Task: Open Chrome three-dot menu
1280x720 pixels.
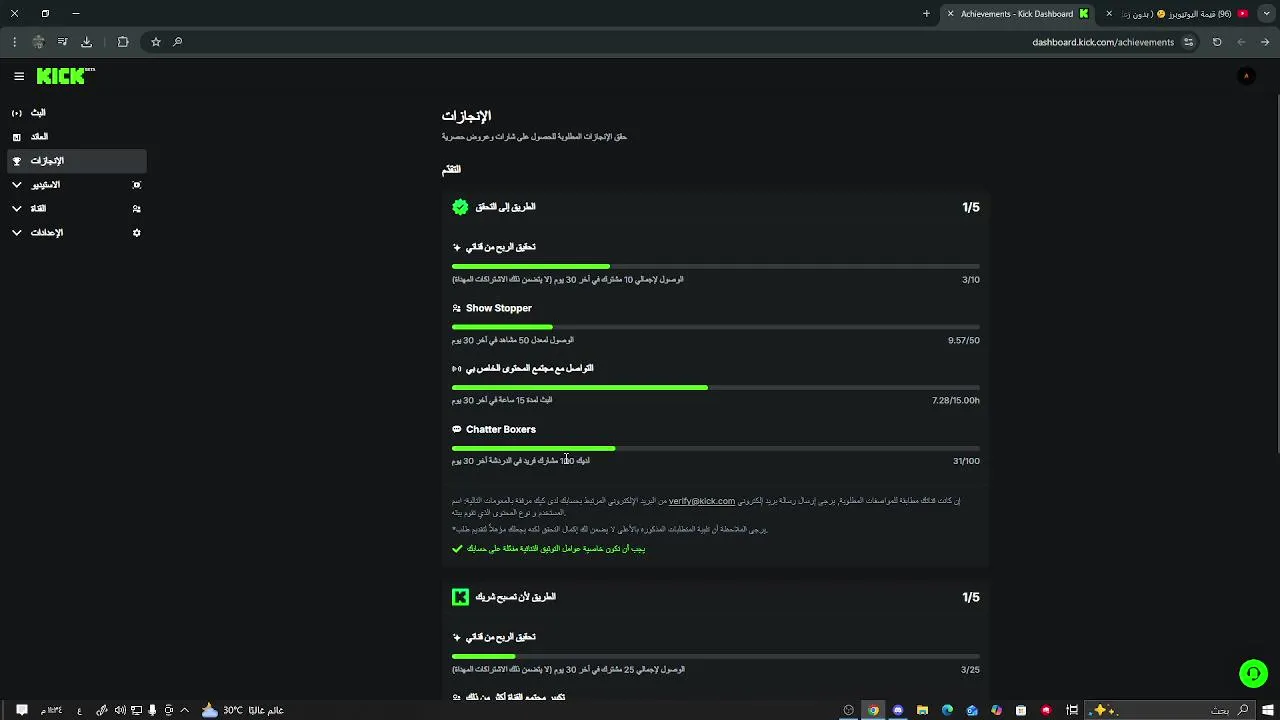Action: click(x=14, y=42)
